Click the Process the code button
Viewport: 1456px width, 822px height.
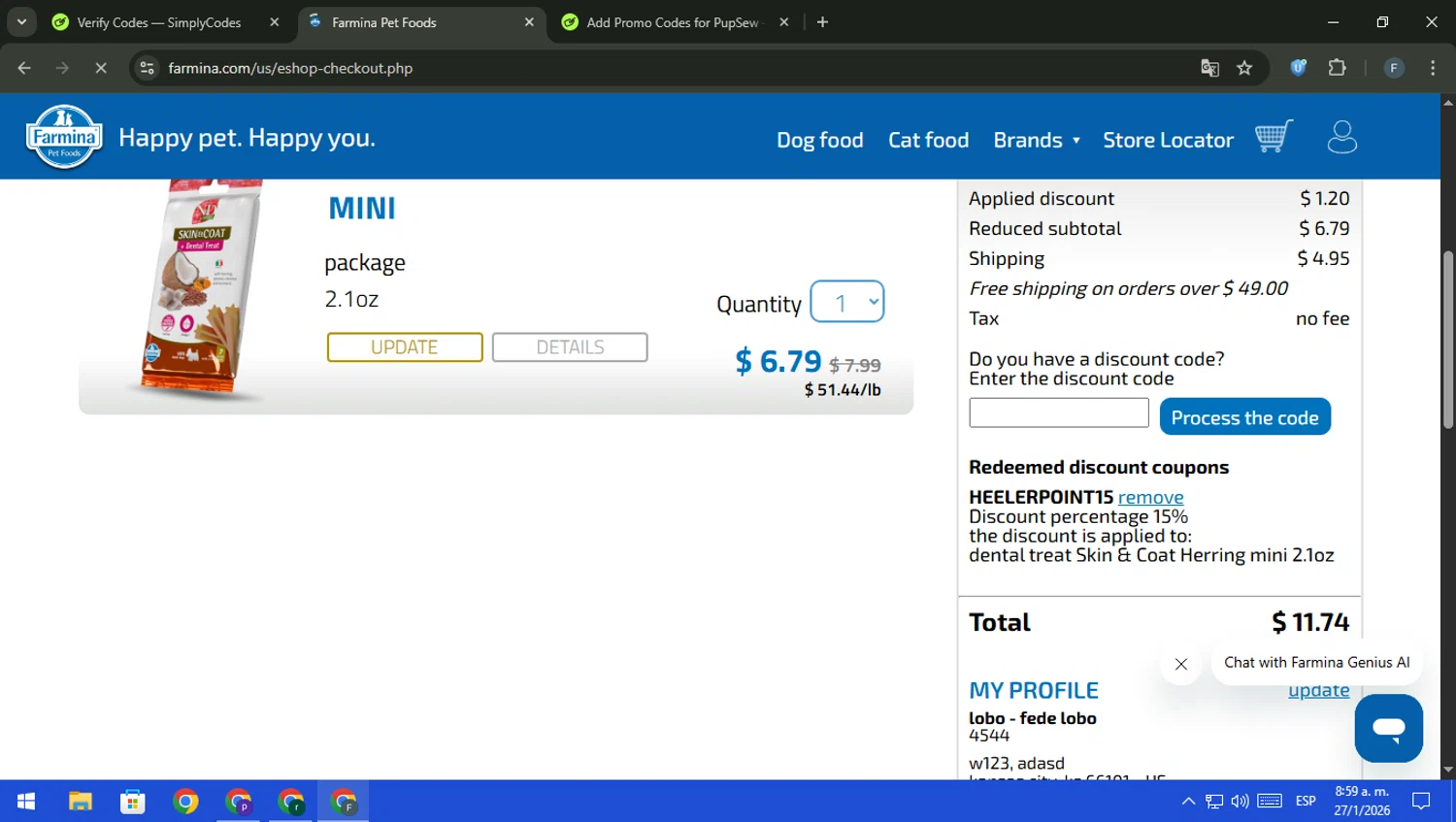coord(1244,417)
